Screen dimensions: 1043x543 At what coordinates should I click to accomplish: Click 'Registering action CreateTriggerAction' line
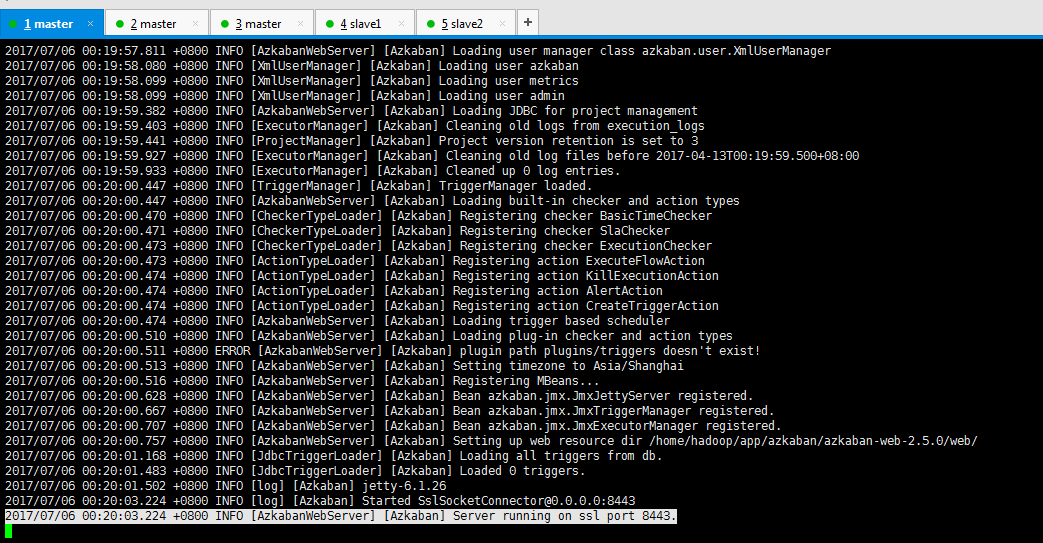(x=585, y=305)
